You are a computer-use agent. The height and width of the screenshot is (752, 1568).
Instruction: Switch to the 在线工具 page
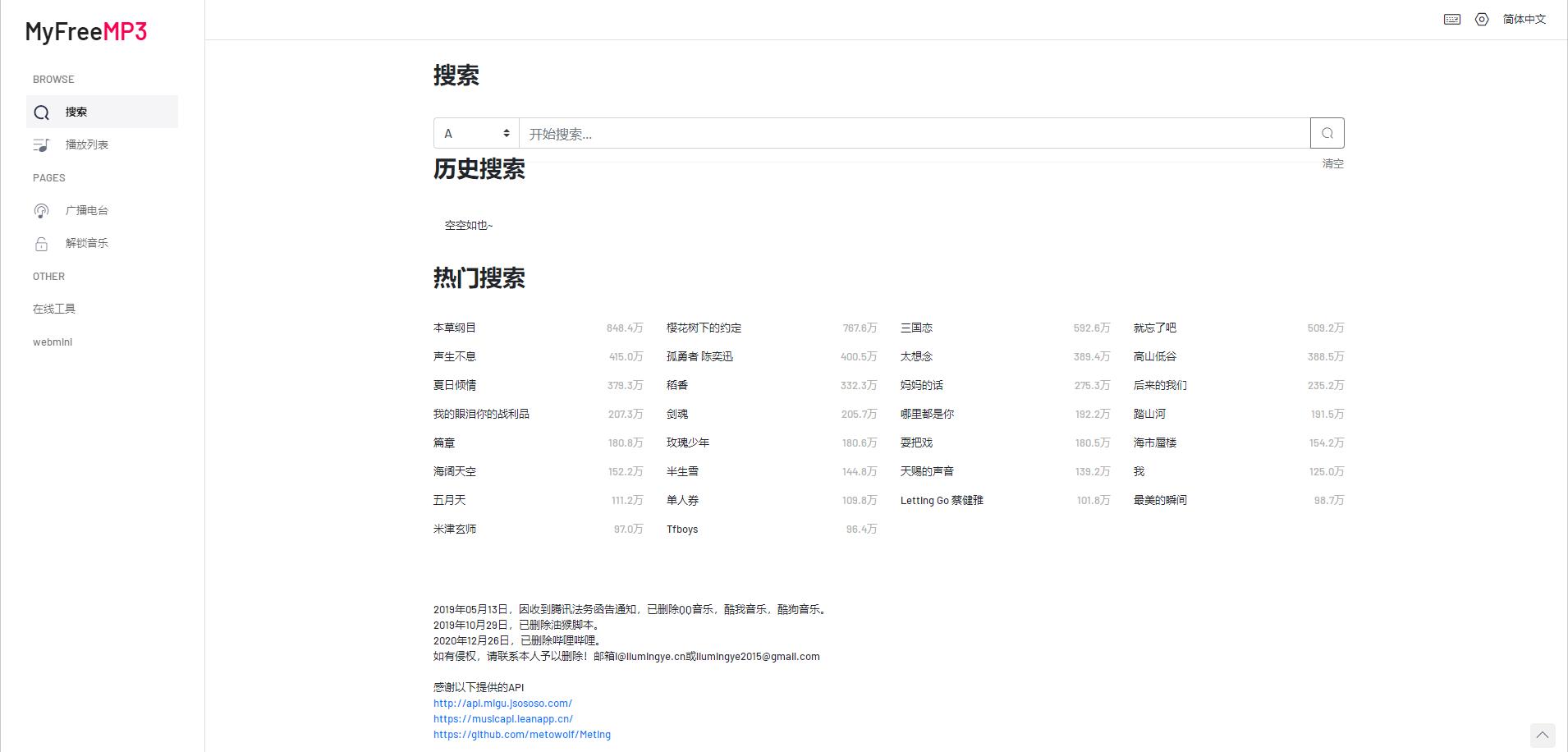coord(54,308)
